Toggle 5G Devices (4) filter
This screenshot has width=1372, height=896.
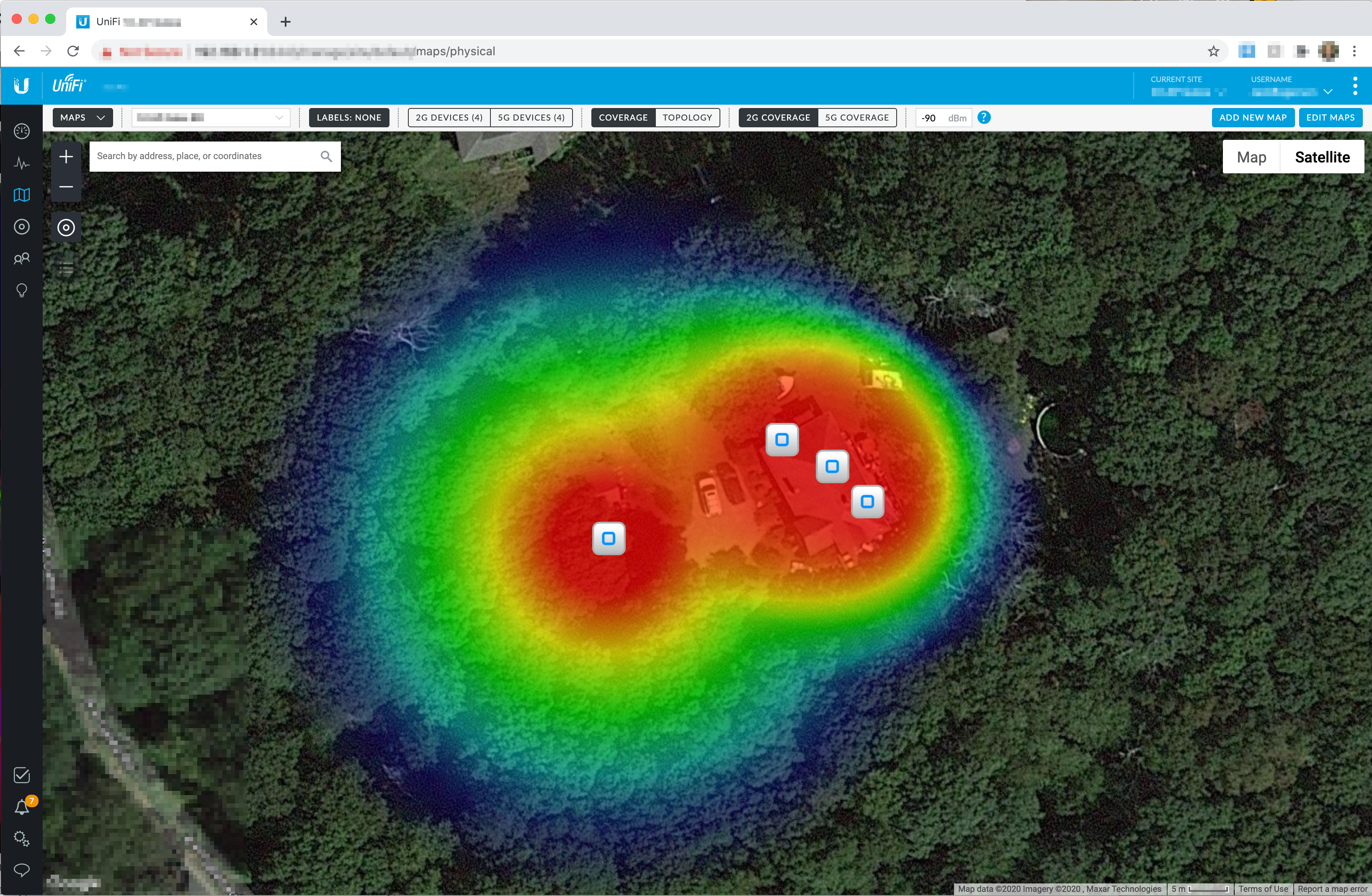pyautogui.click(x=531, y=118)
